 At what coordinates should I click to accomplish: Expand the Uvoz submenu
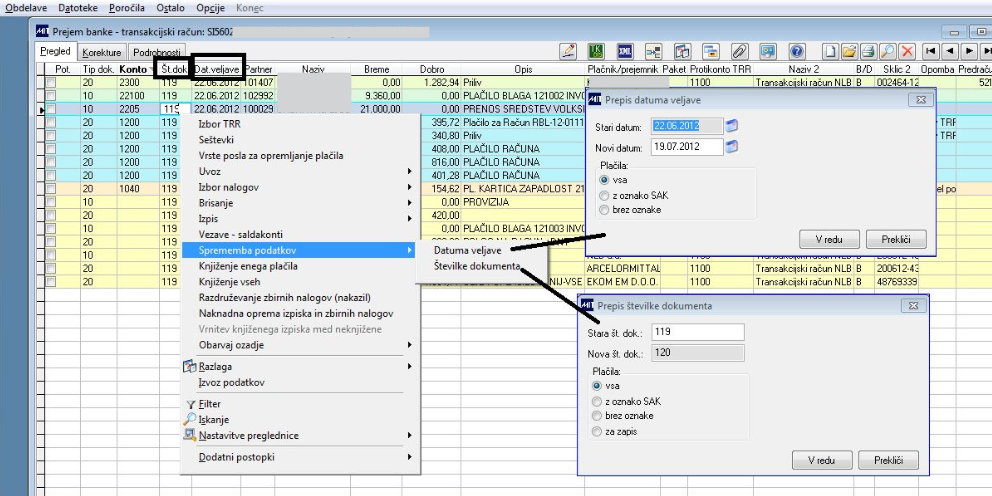pos(409,171)
